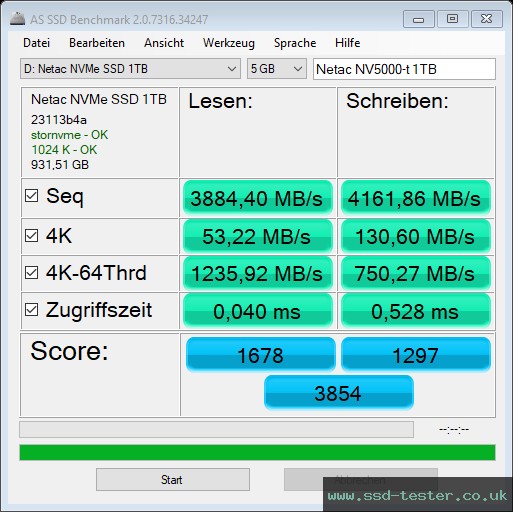Click write access time 0,528 ms
Screen dimensions: 513x512
pyautogui.click(x=416, y=311)
